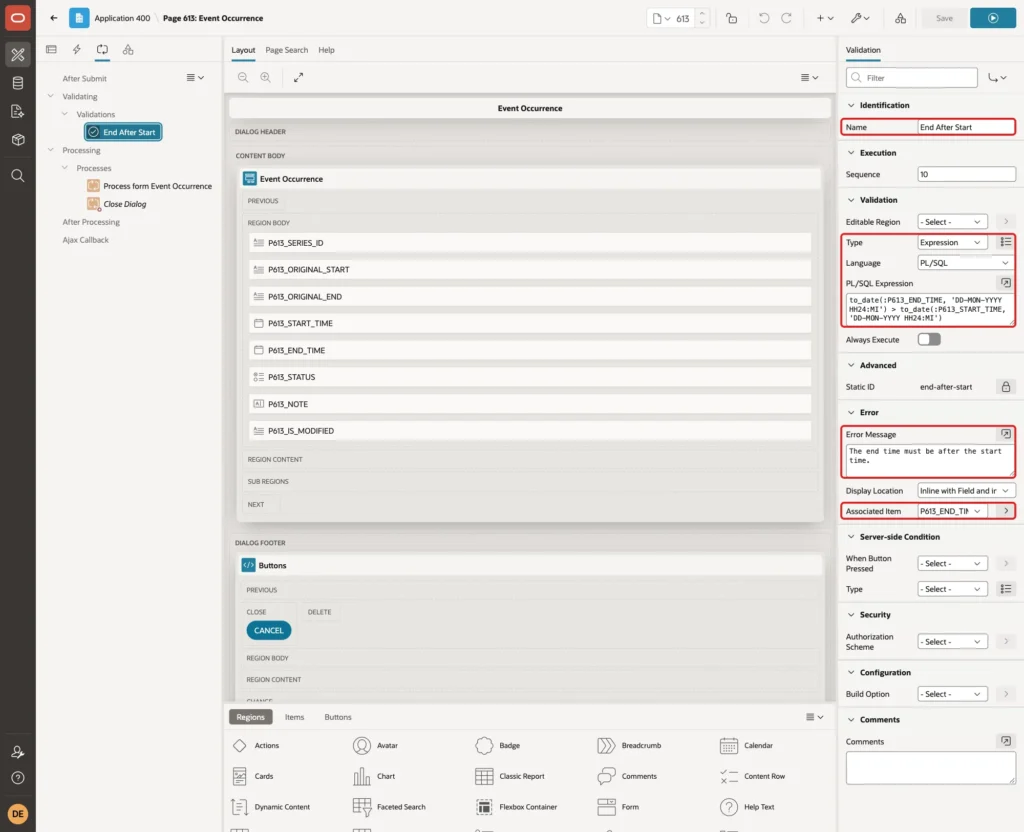Open the Language PL/SQL dropdown
The height and width of the screenshot is (832, 1024).
tap(966, 263)
